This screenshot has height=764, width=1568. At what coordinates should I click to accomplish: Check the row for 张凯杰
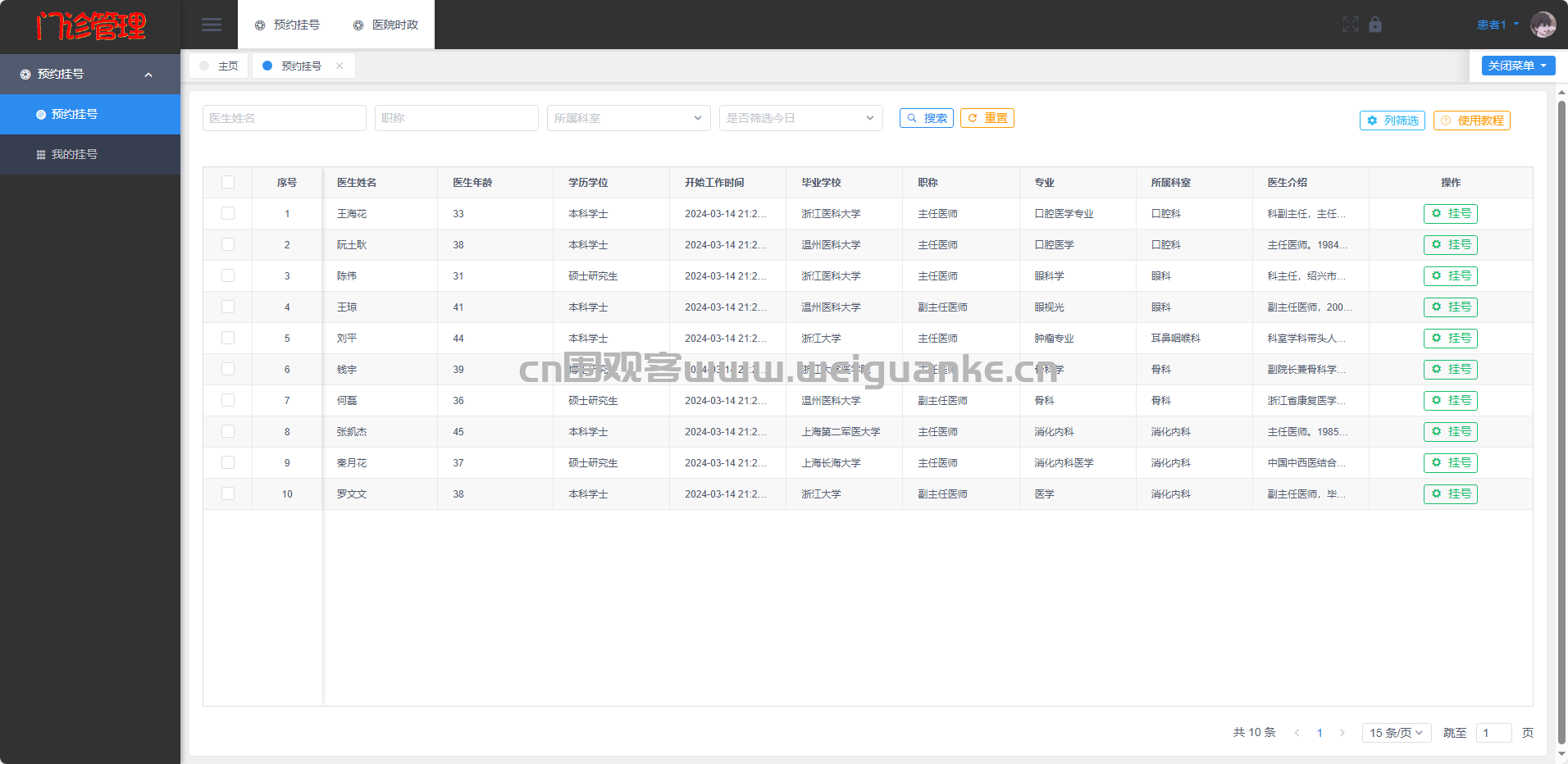(x=228, y=431)
